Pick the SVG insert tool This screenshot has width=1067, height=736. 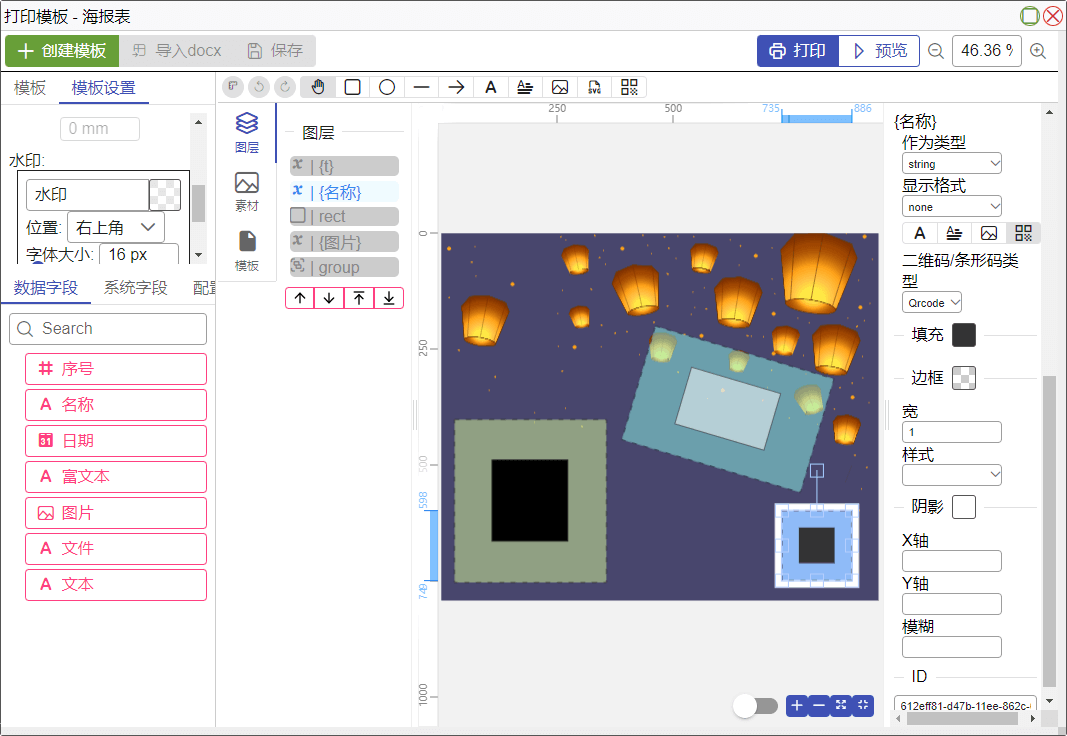tap(594, 87)
